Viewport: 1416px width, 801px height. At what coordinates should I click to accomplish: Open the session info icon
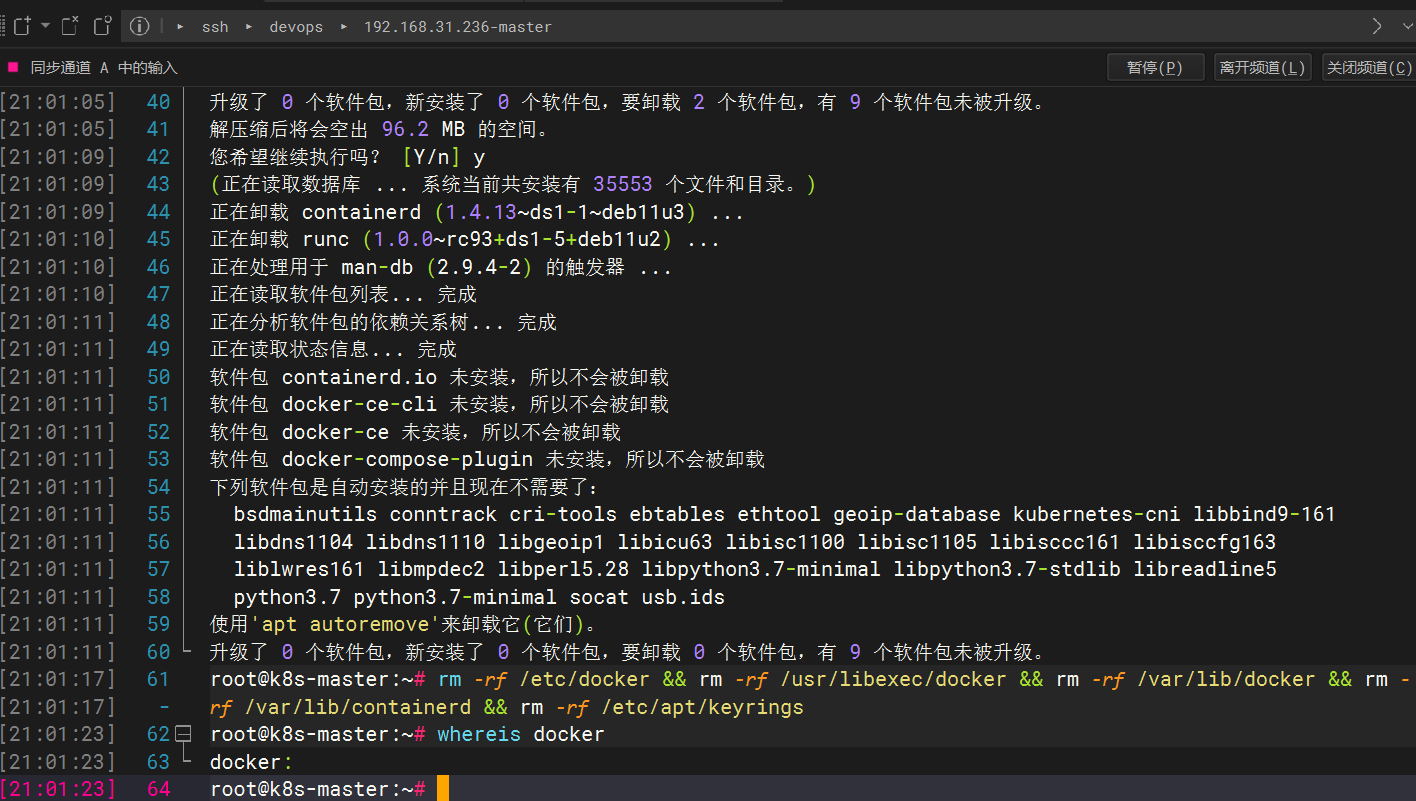tap(140, 26)
